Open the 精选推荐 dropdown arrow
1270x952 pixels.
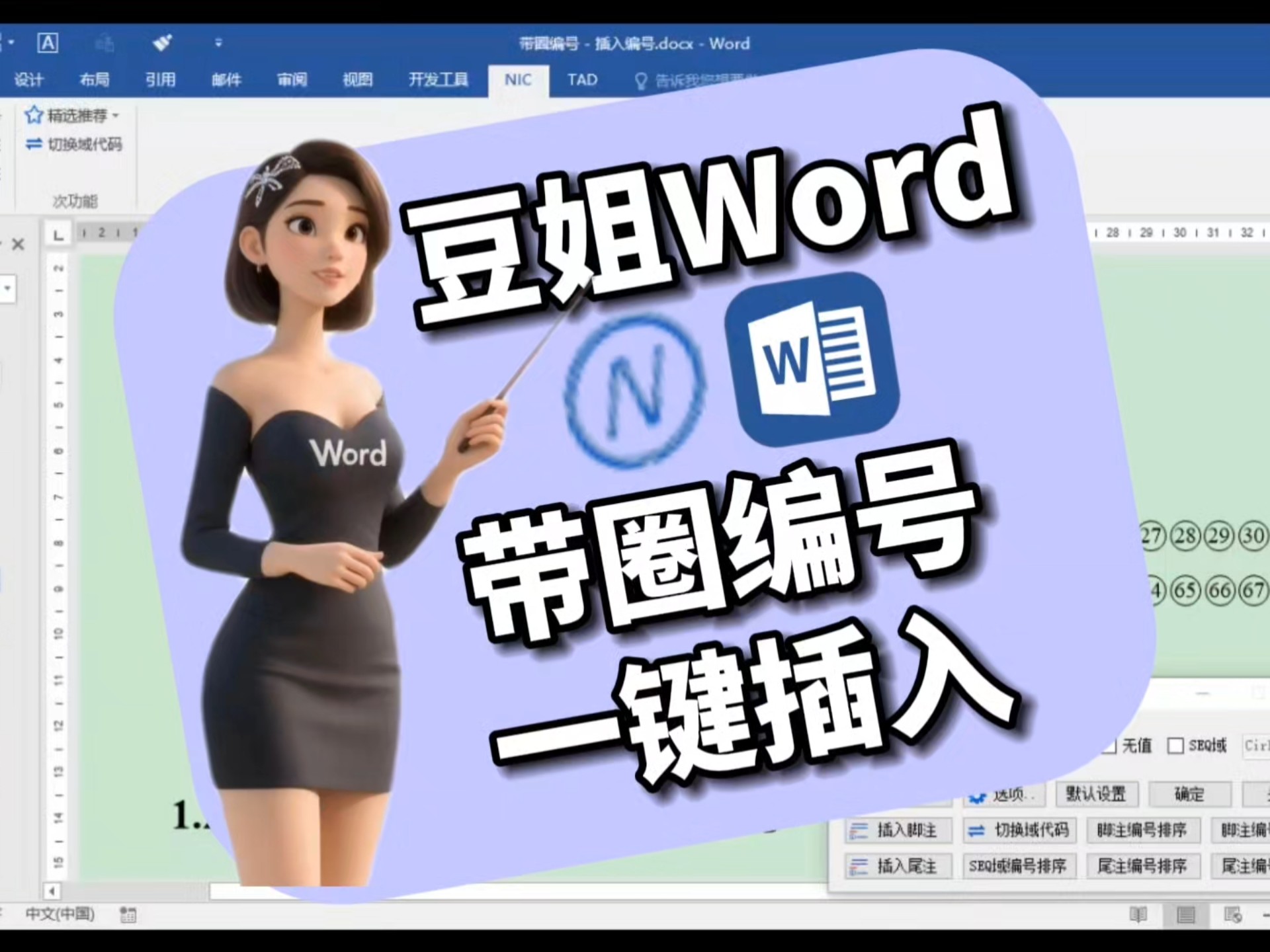click(114, 114)
